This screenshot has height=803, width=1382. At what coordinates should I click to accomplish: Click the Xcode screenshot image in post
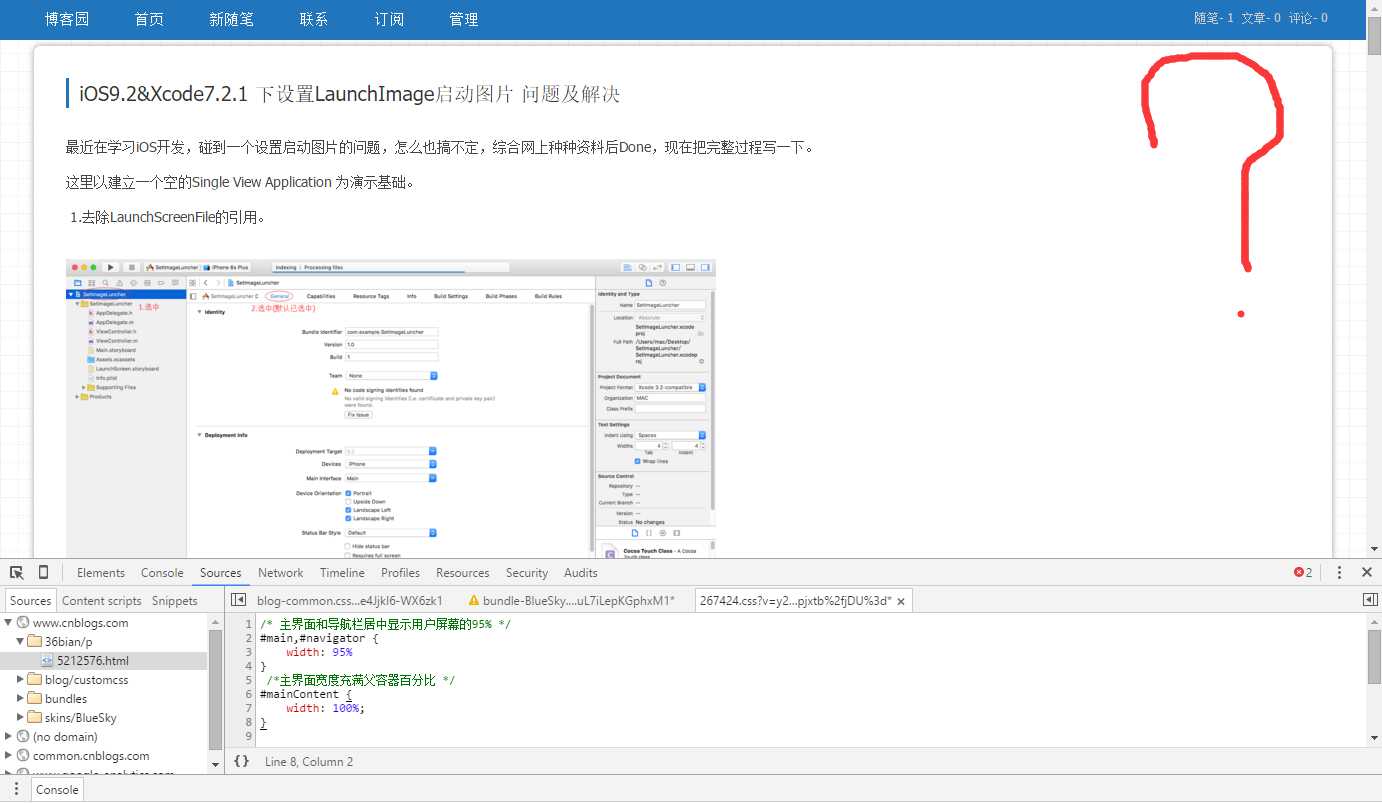click(x=391, y=408)
